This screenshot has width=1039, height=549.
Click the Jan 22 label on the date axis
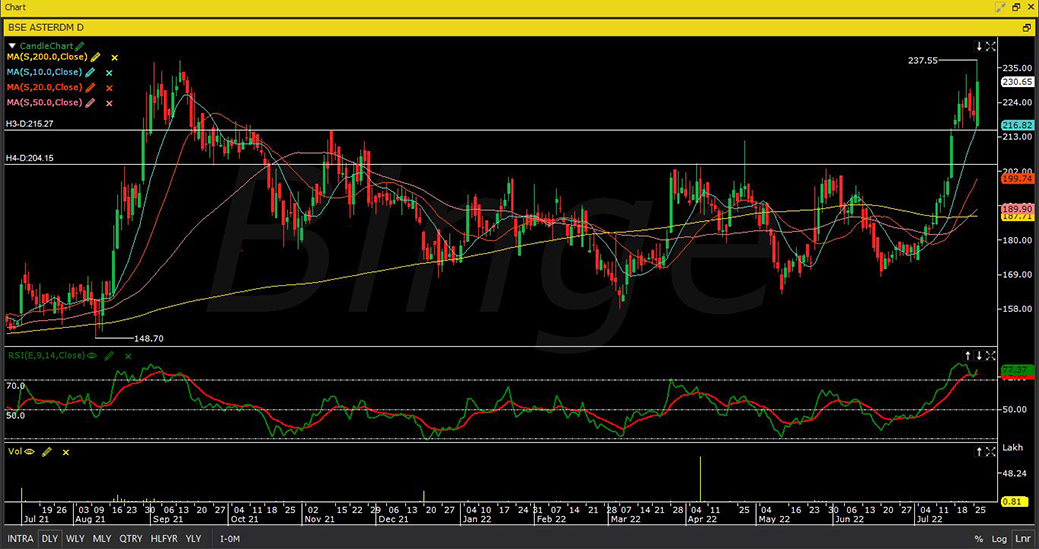click(x=477, y=521)
